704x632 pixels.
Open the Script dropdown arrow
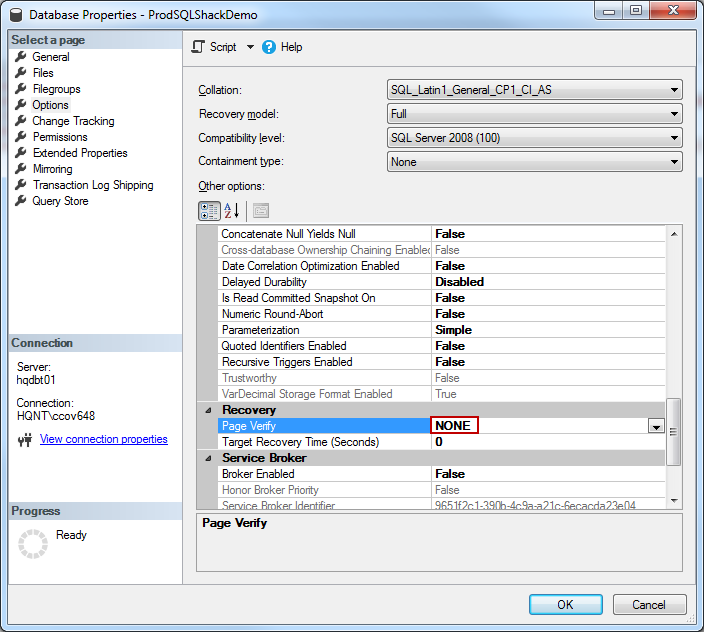(250, 47)
